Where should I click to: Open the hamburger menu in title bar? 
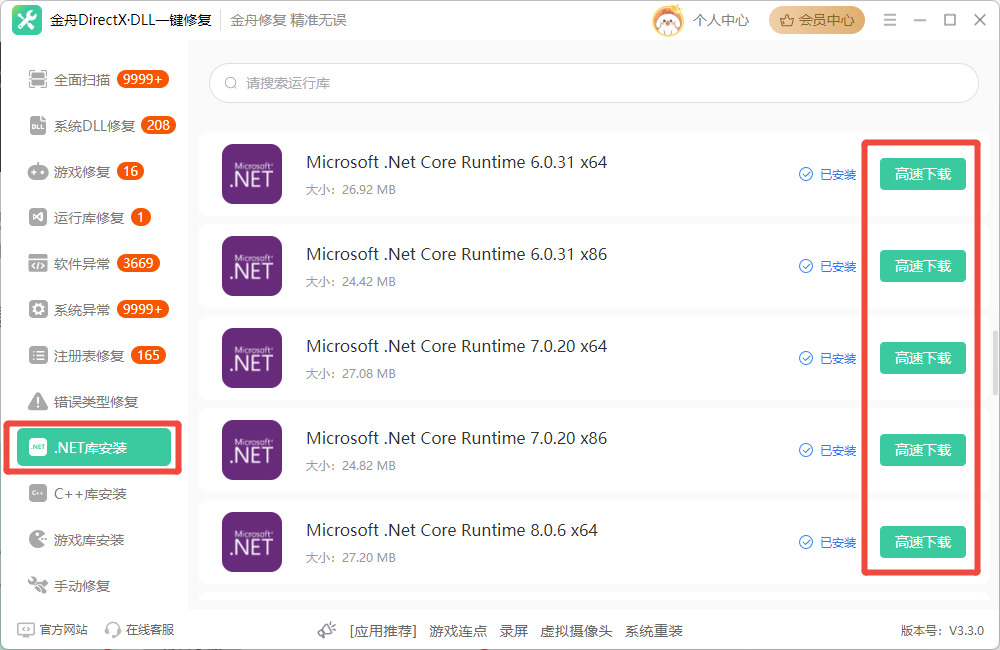pyautogui.click(x=890, y=20)
